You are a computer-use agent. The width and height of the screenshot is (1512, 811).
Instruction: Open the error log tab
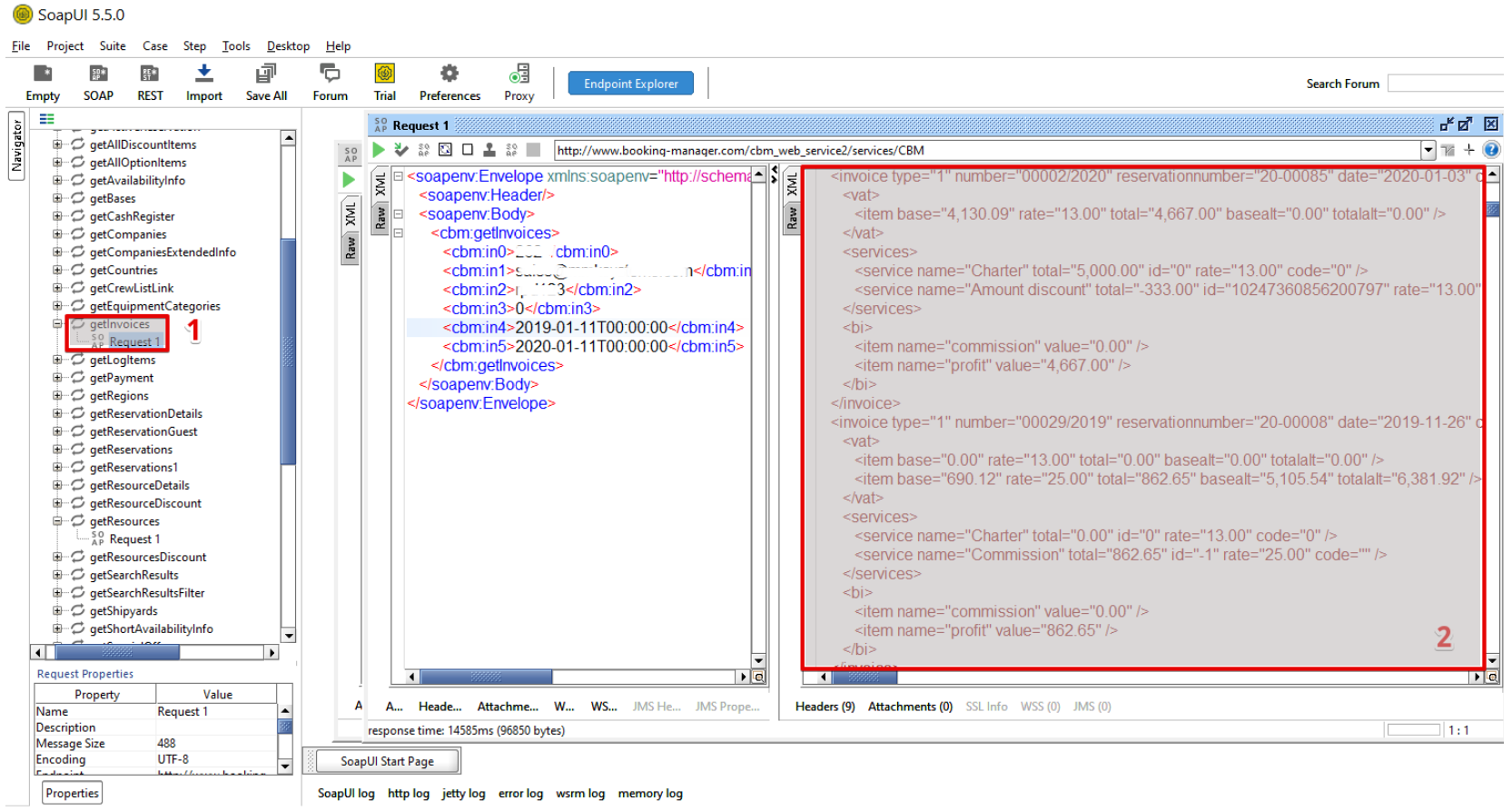tap(520, 794)
